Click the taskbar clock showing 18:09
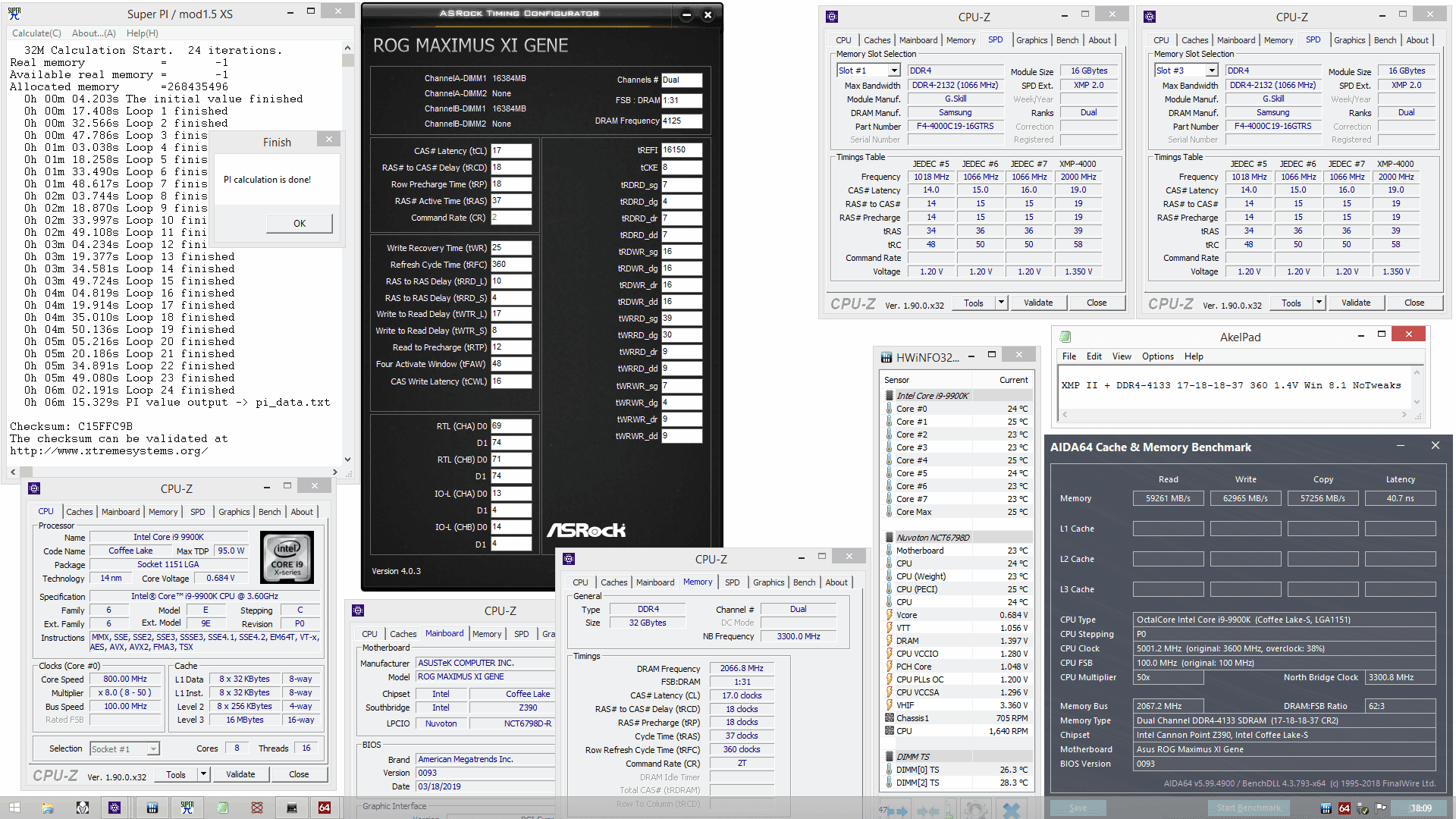Screen dimensions: 1456x819 click(1421, 808)
